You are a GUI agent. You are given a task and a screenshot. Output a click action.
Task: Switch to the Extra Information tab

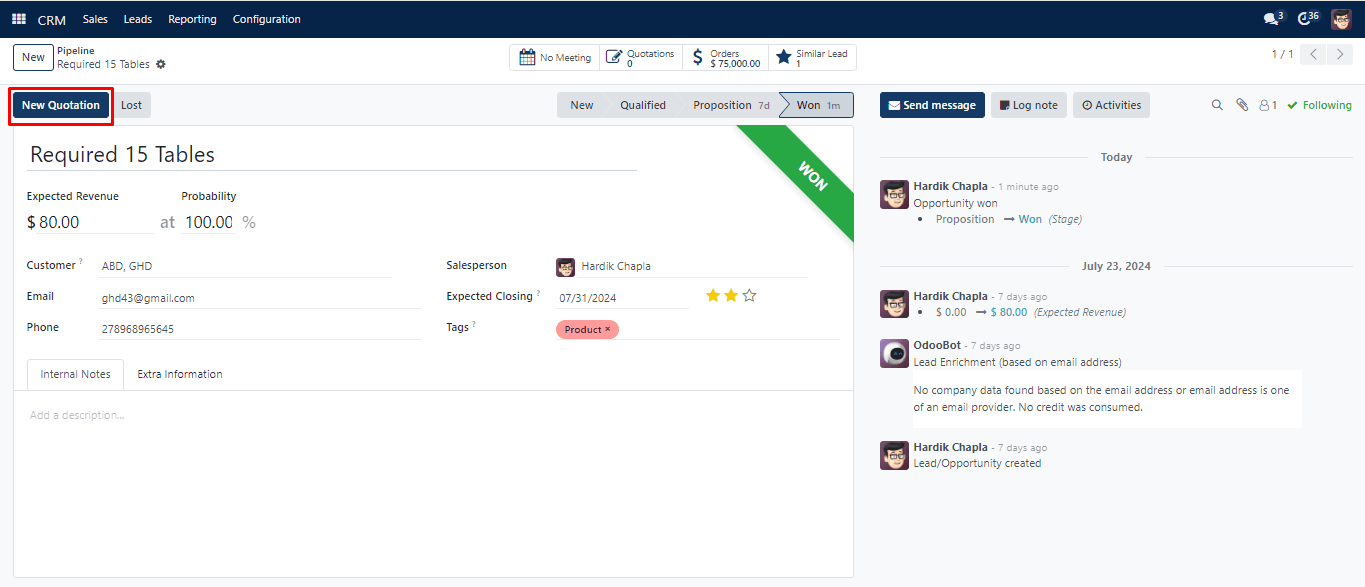[x=180, y=374]
